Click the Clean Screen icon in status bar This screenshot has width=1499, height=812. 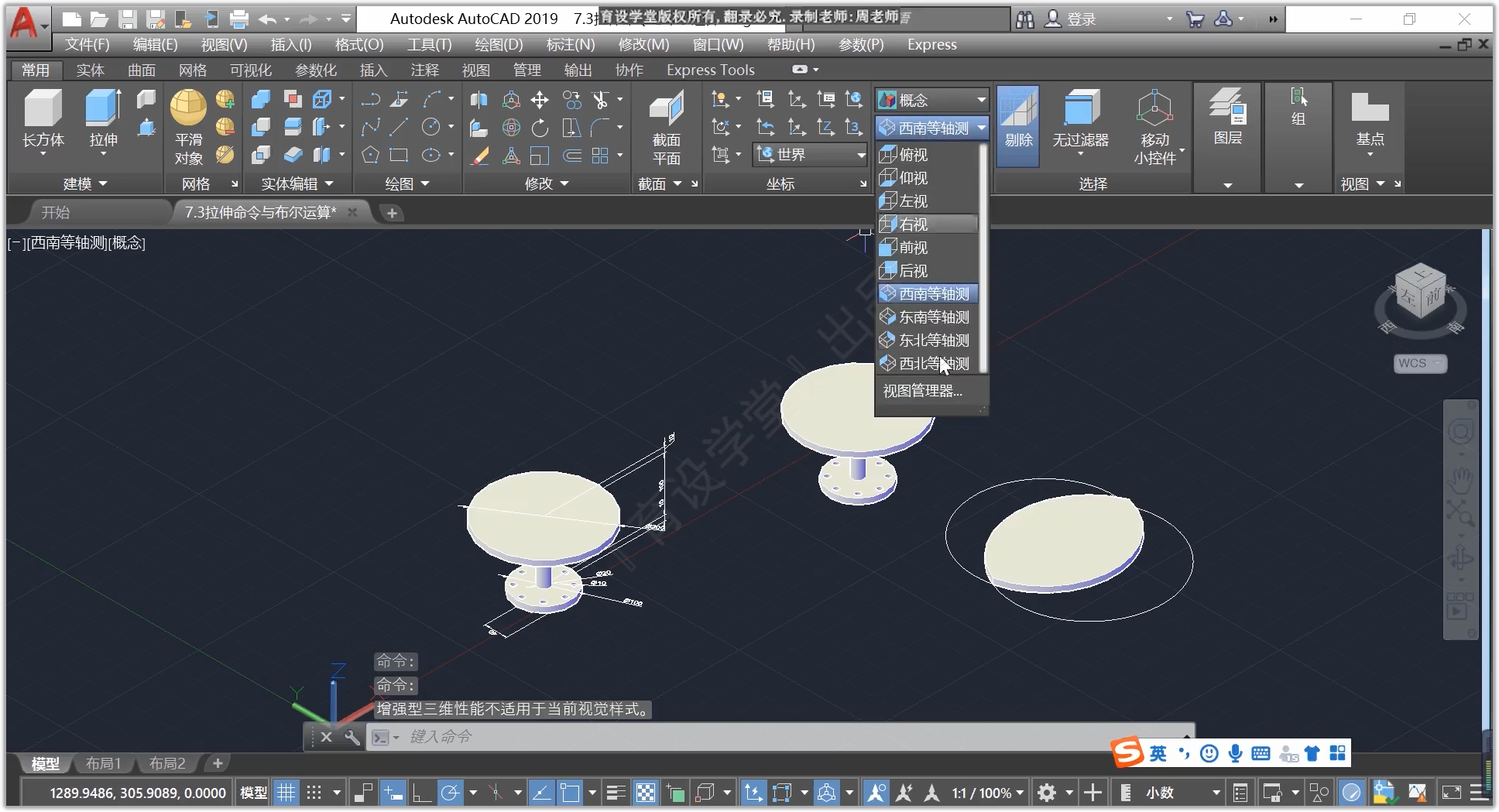click(x=1452, y=793)
